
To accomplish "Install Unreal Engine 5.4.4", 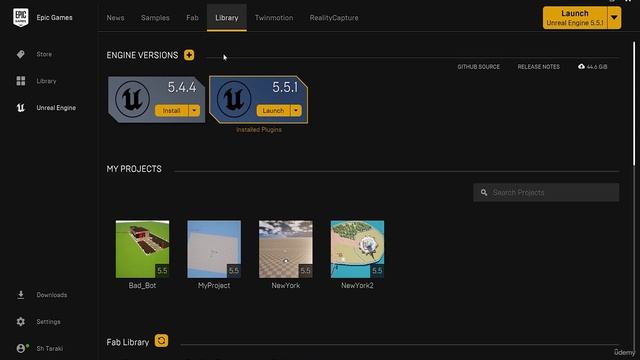I will (x=171, y=111).
